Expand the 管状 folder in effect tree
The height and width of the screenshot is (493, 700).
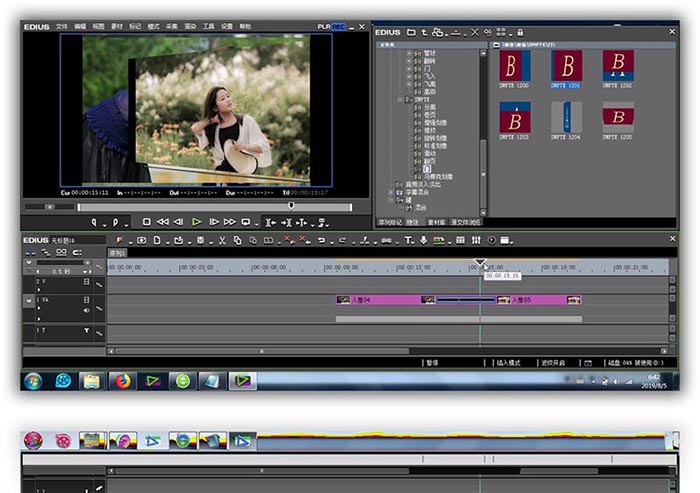[409, 53]
